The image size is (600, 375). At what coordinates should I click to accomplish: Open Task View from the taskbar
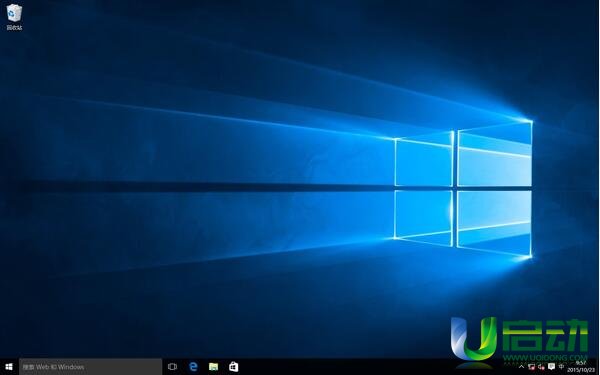click(x=172, y=367)
